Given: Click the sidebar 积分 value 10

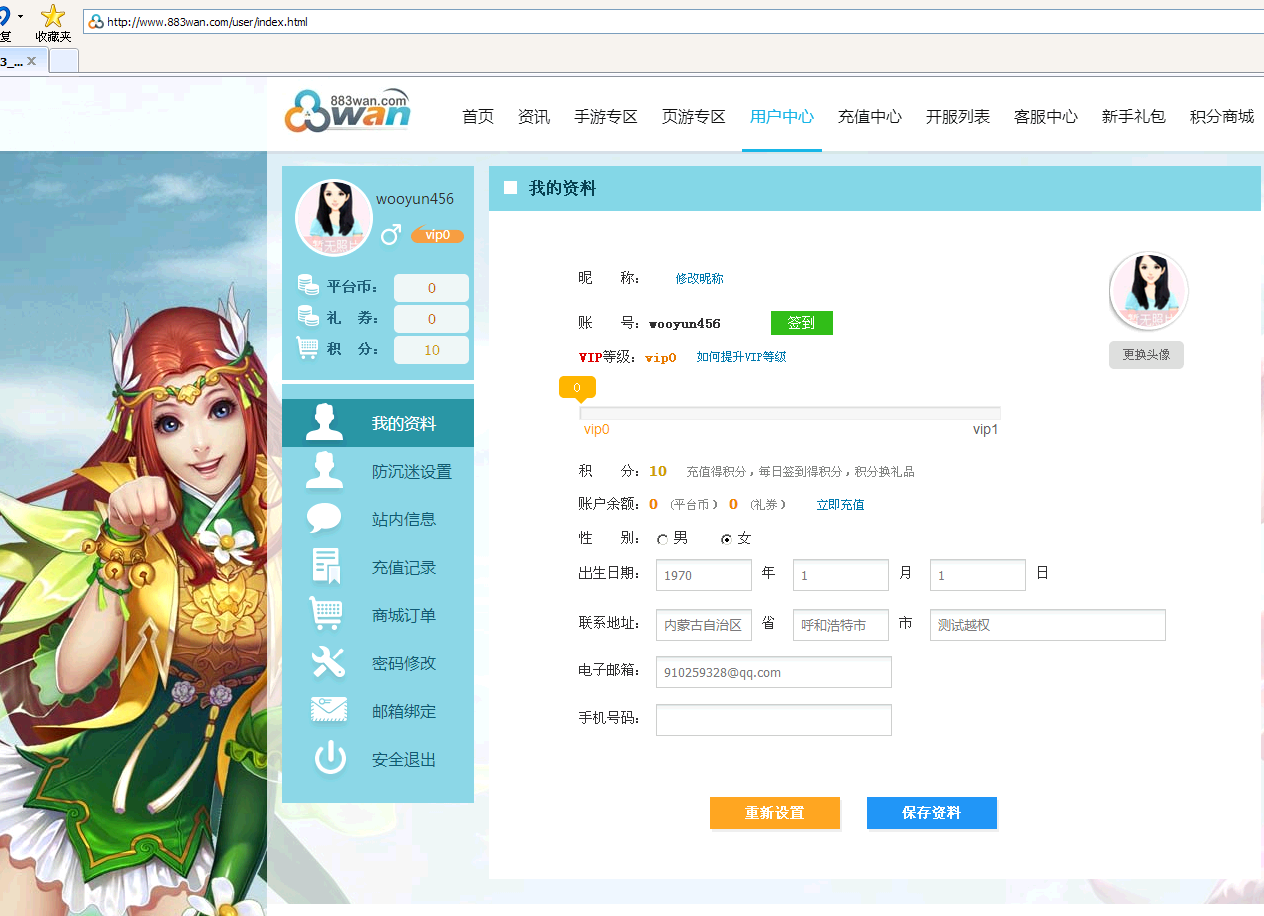Looking at the screenshot, I should (x=432, y=350).
